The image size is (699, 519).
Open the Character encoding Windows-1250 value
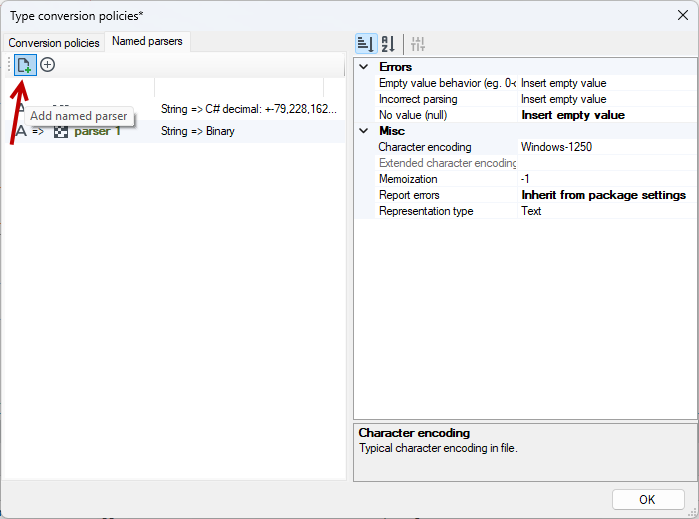point(607,147)
